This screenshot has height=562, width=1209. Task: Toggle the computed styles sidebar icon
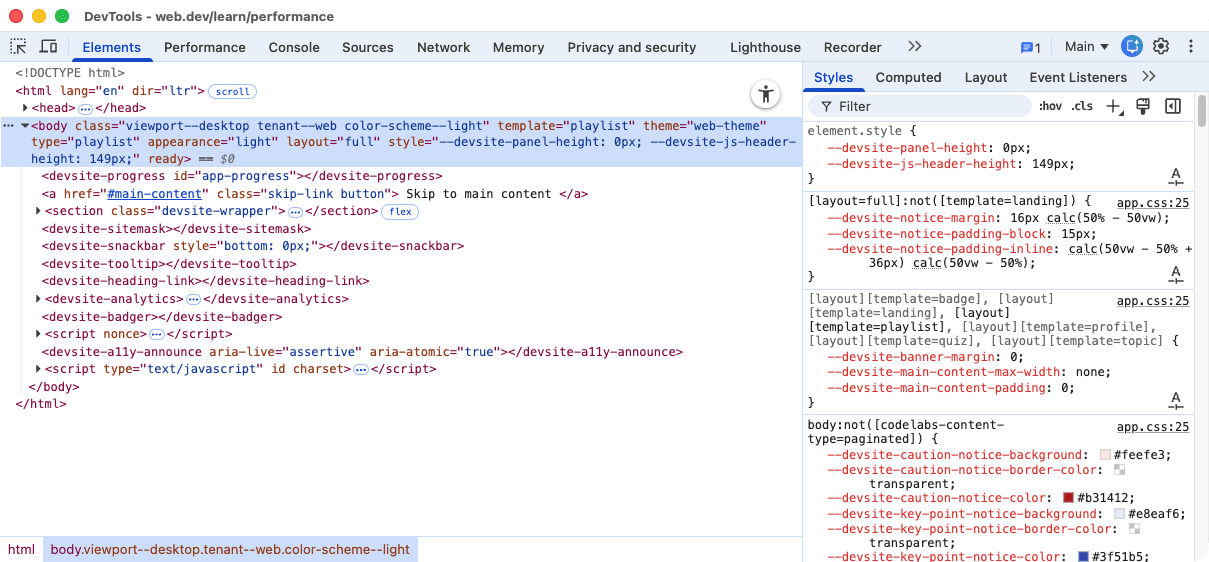tap(1173, 106)
